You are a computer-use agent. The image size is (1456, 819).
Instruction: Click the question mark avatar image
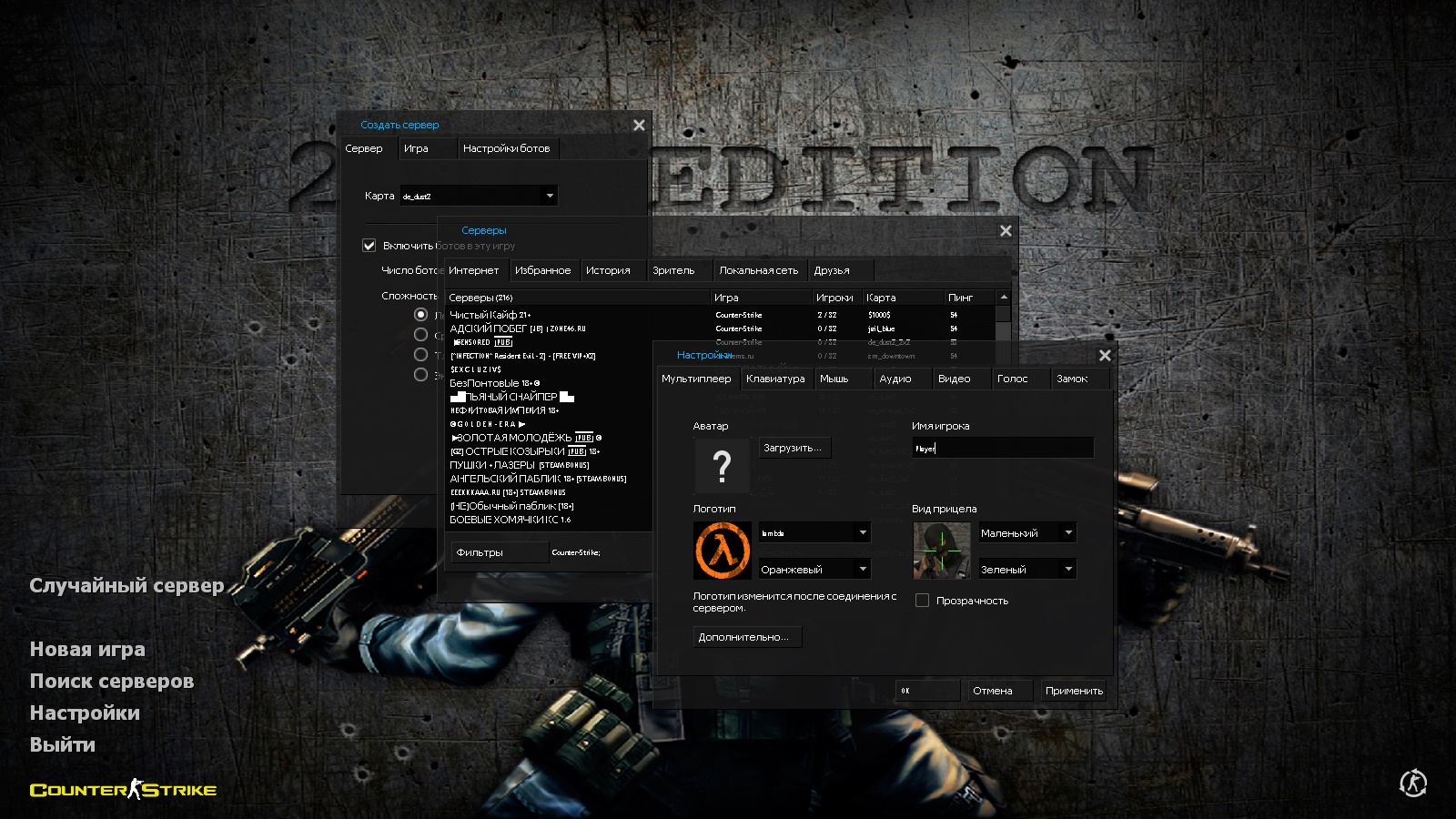(x=722, y=466)
